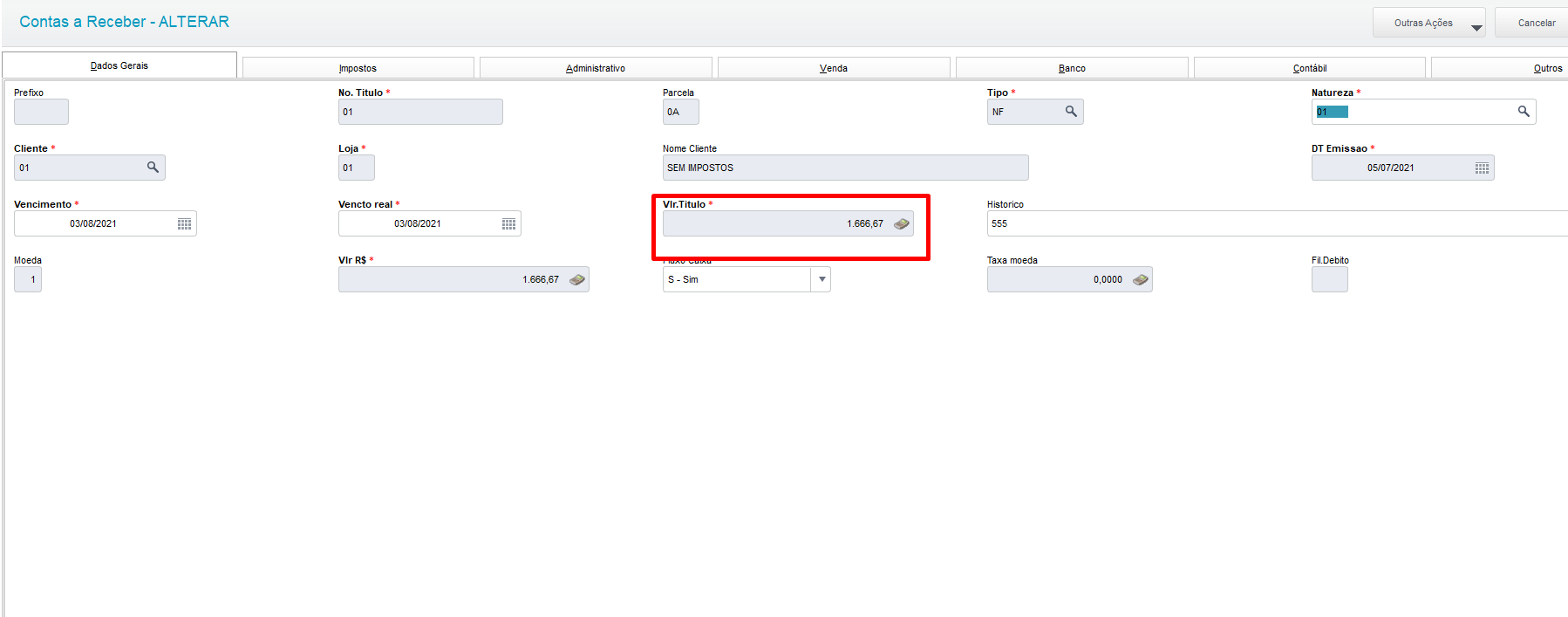
Task: Focus the Nome Cliente field SEM IMPOSTOS
Action: pyautogui.click(x=845, y=168)
